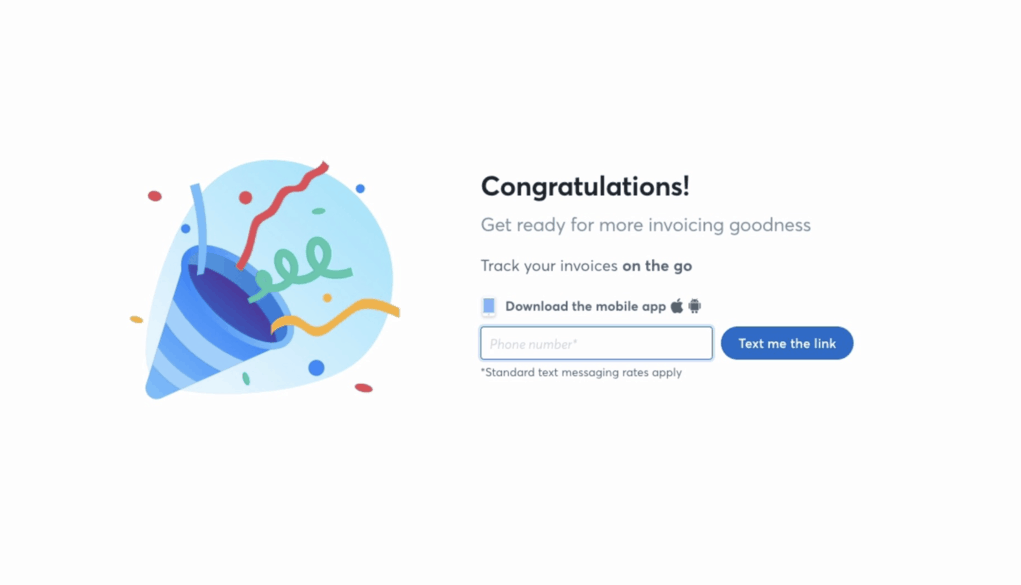The height and width of the screenshot is (585, 1021).
Task: Click the Get ready for more invoicing text
Action: coord(646,225)
